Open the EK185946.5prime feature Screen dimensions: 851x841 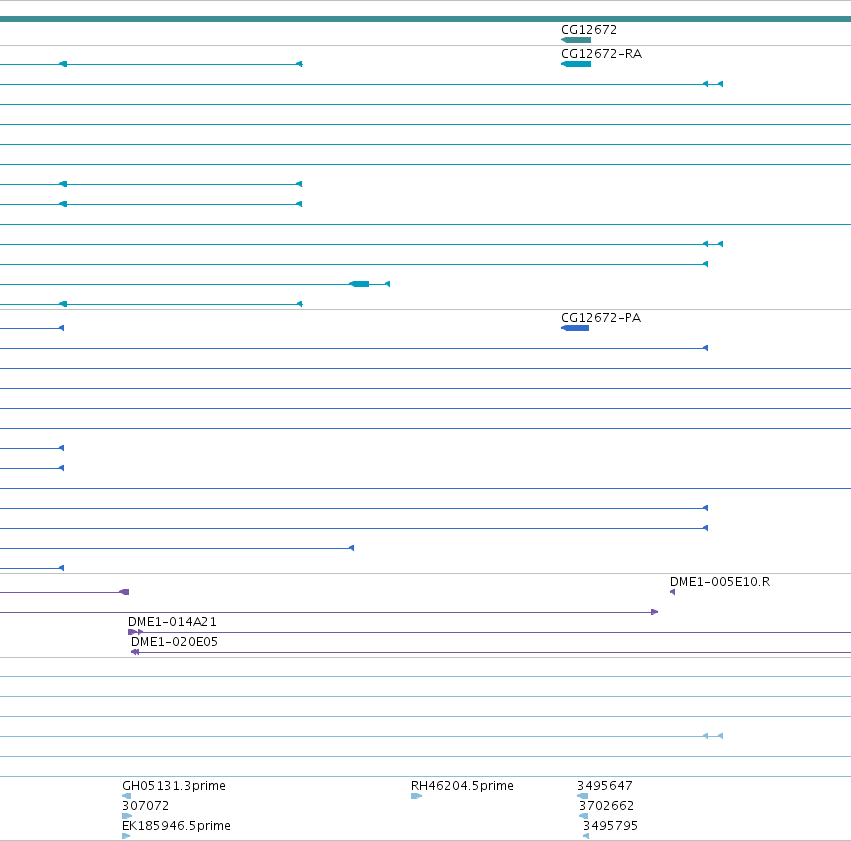(x=126, y=836)
